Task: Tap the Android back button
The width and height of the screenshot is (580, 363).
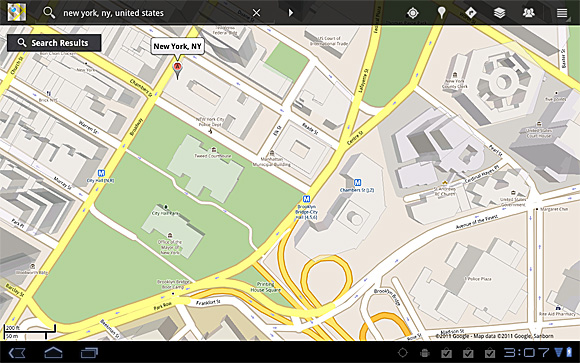Action: (17, 353)
